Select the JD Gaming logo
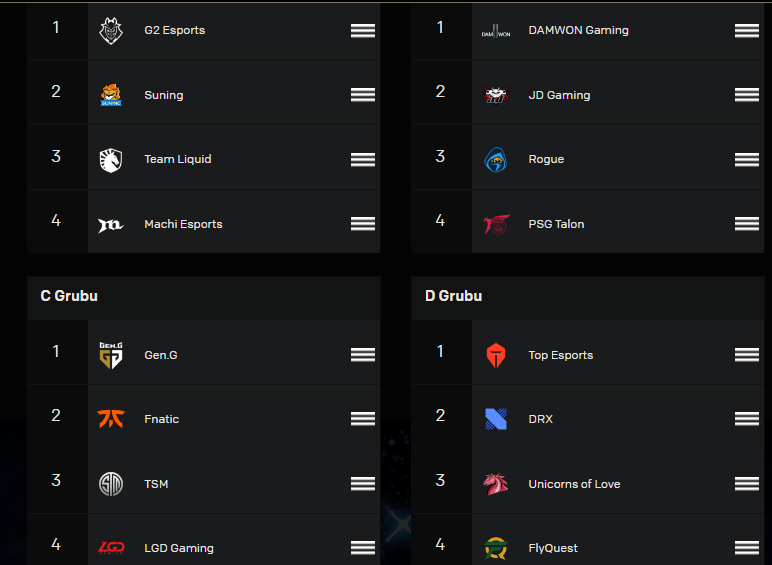 click(x=495, y=94)
